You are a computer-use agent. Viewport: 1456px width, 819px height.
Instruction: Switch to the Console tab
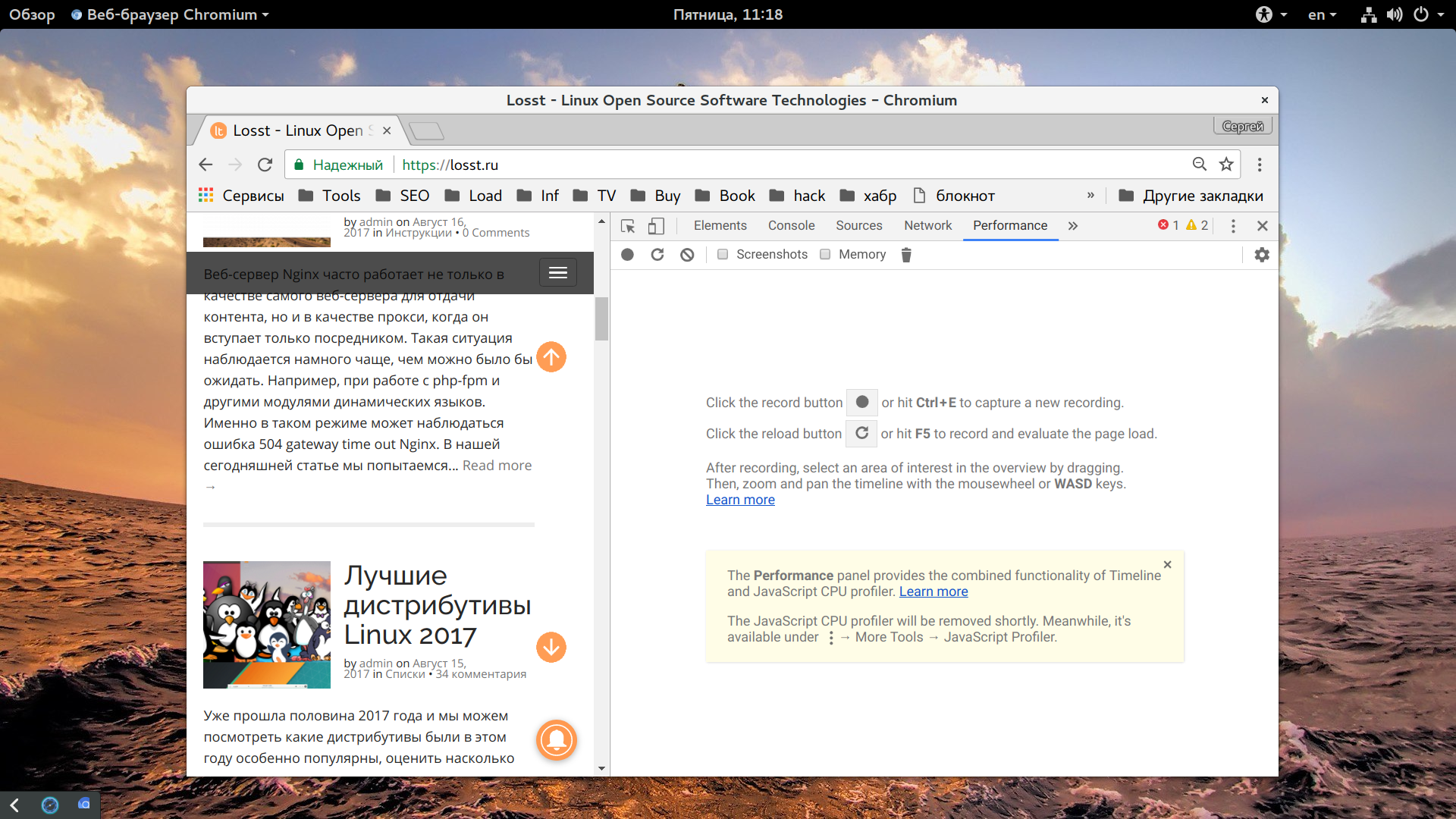[x=791, y=226]
